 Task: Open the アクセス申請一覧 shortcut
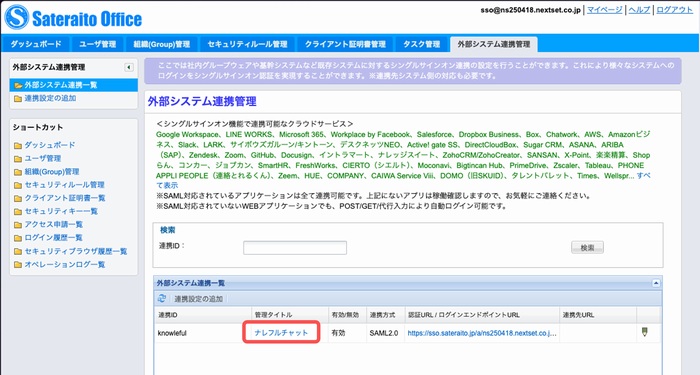[x=54, y=225]
